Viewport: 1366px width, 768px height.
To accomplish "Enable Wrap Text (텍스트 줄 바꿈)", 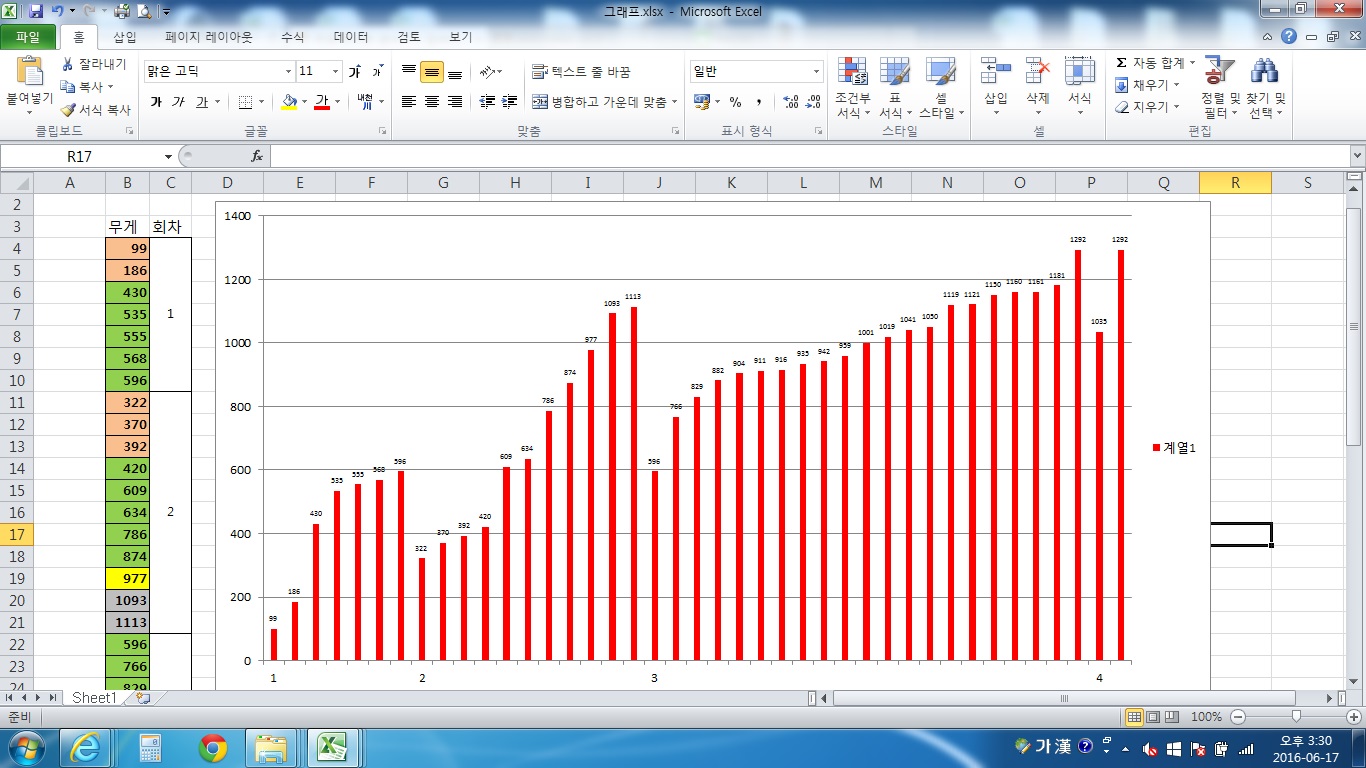I will pos(581,72).
